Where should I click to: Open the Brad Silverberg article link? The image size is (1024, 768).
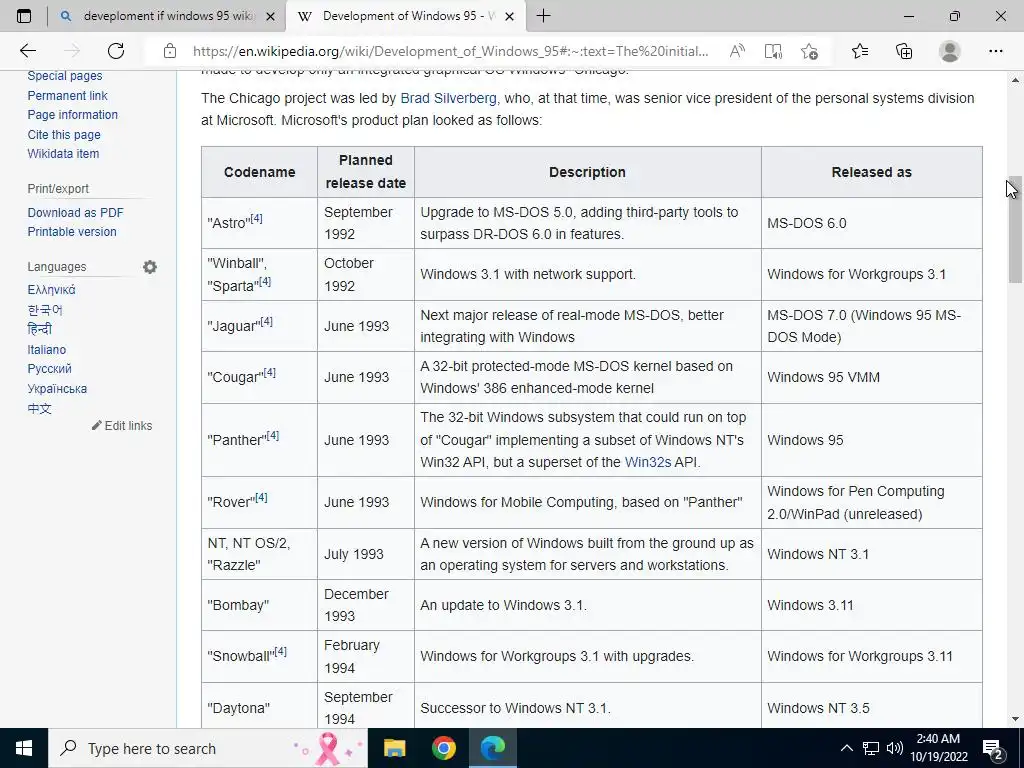448,98
